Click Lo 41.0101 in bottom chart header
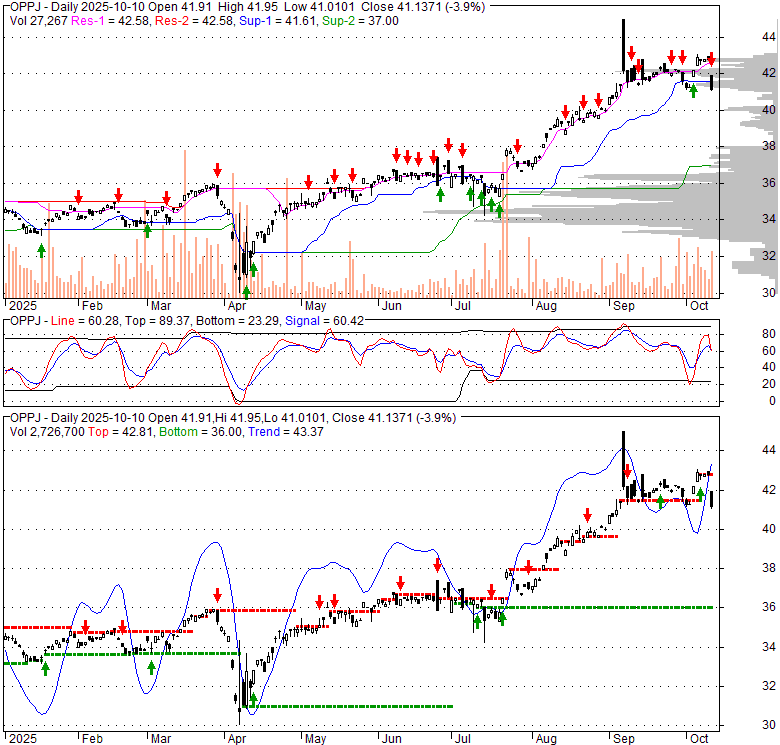The height and width of the screenshot is (745, 780). (x=295, y=418)
